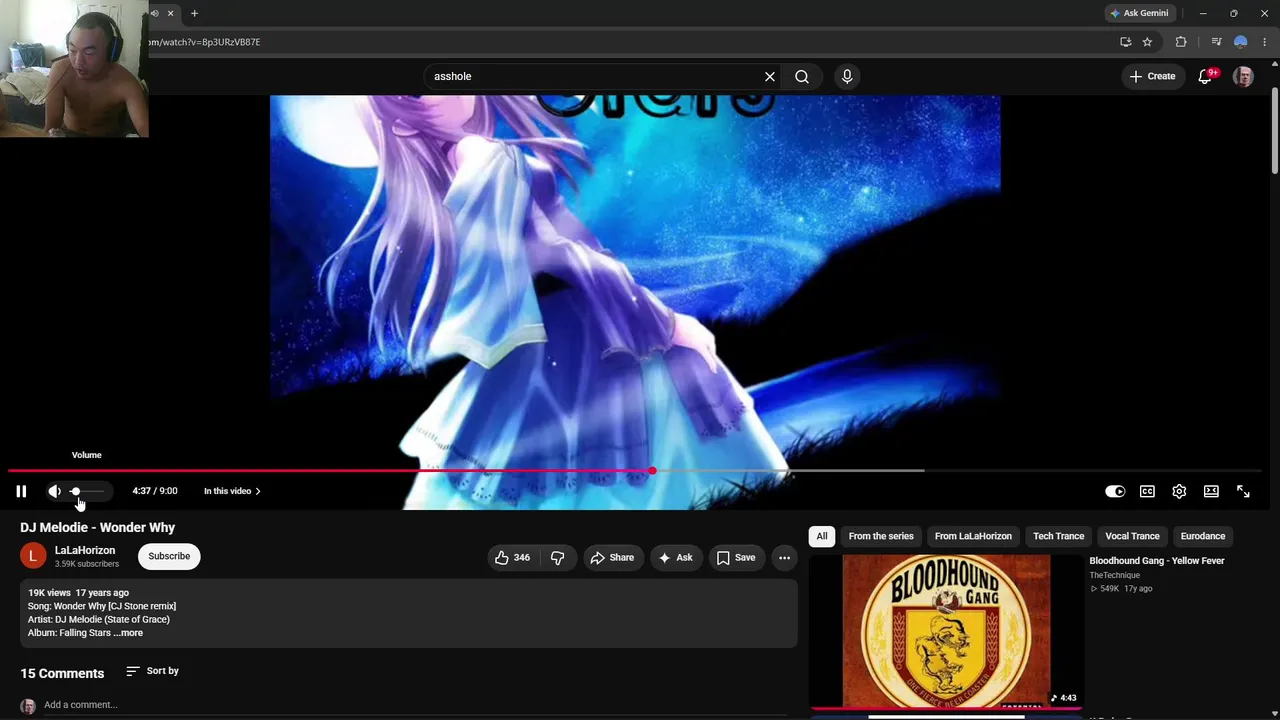
Task: Select the 'Vocal Trance' chip
Action: click(x=1132, y=536)
